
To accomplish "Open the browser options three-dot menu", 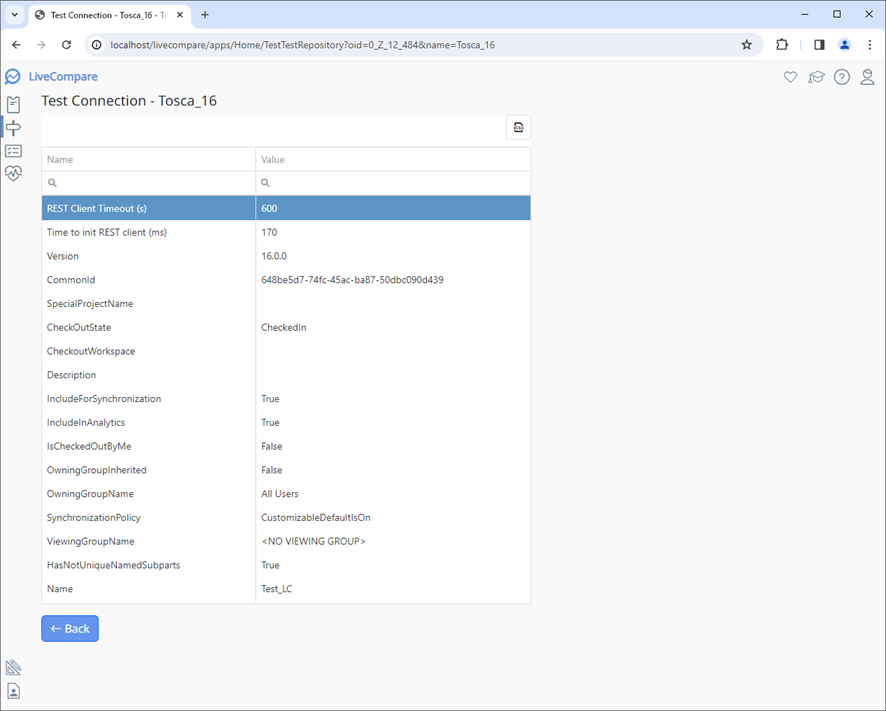I will pyautogui.click(x=871, y=45).
